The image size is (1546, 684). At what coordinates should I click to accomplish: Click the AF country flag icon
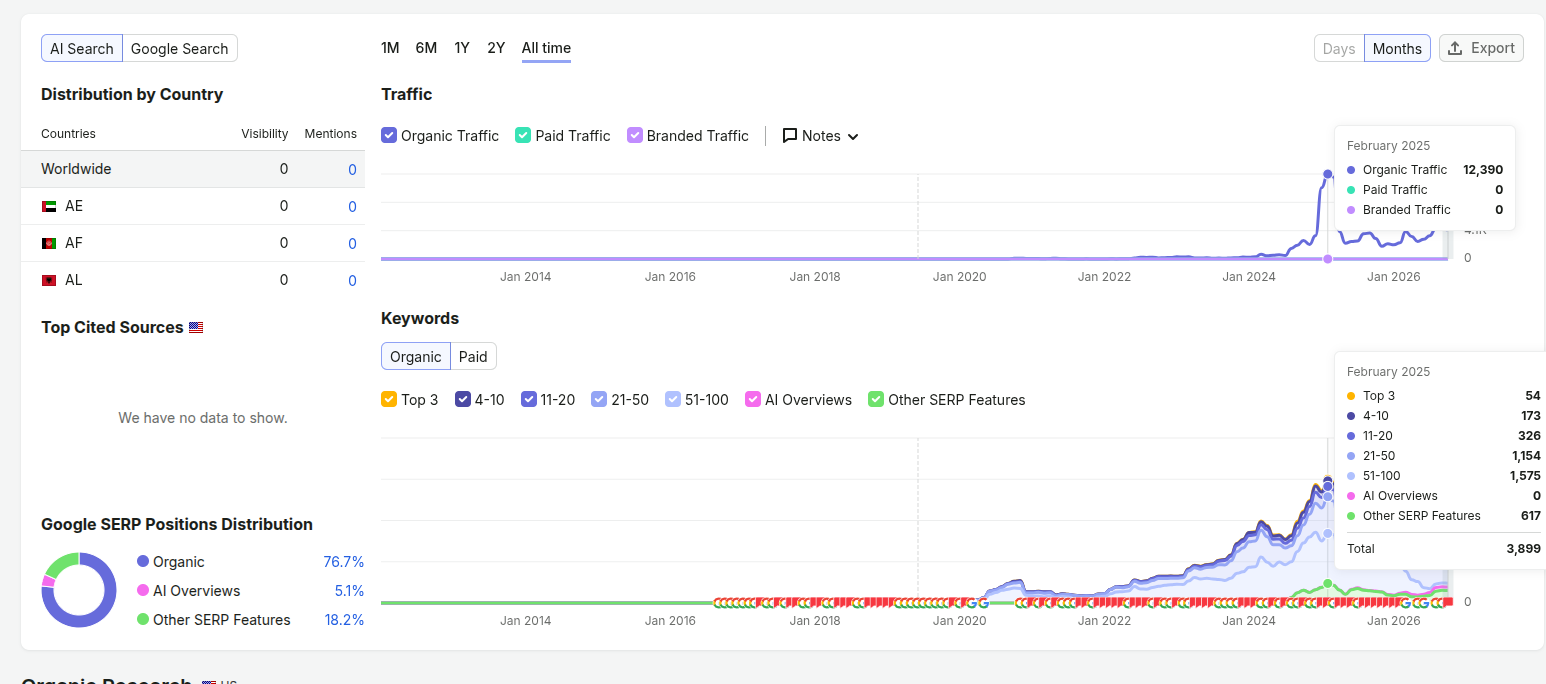(x=48, y=243)
